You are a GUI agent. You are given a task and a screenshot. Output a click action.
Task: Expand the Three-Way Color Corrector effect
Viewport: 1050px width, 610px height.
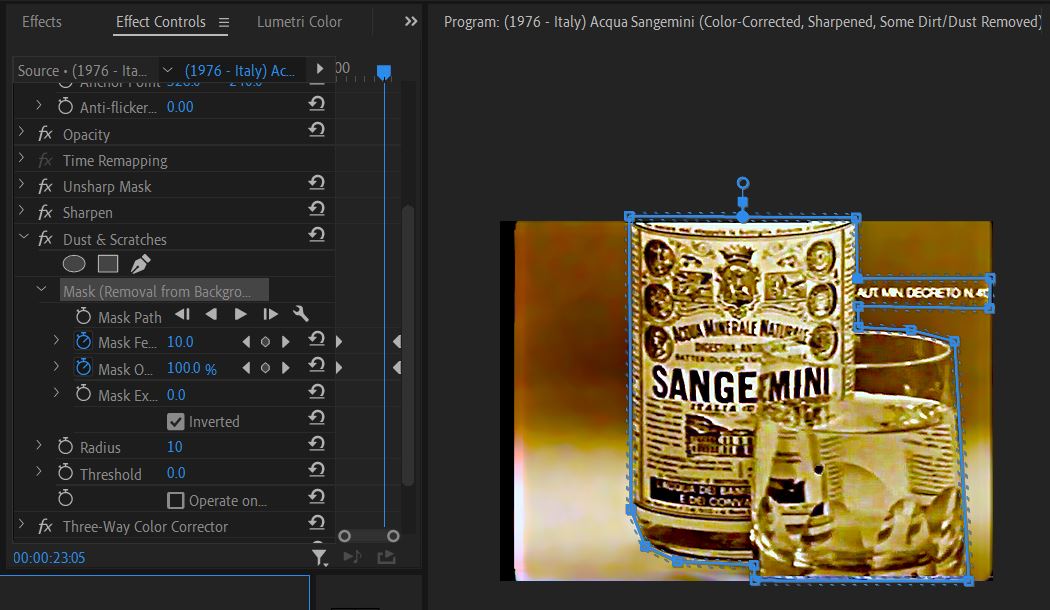21,524
